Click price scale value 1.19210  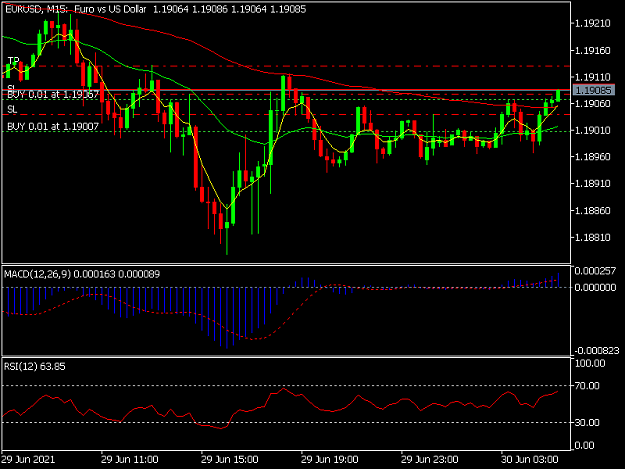tap(592, 24)
